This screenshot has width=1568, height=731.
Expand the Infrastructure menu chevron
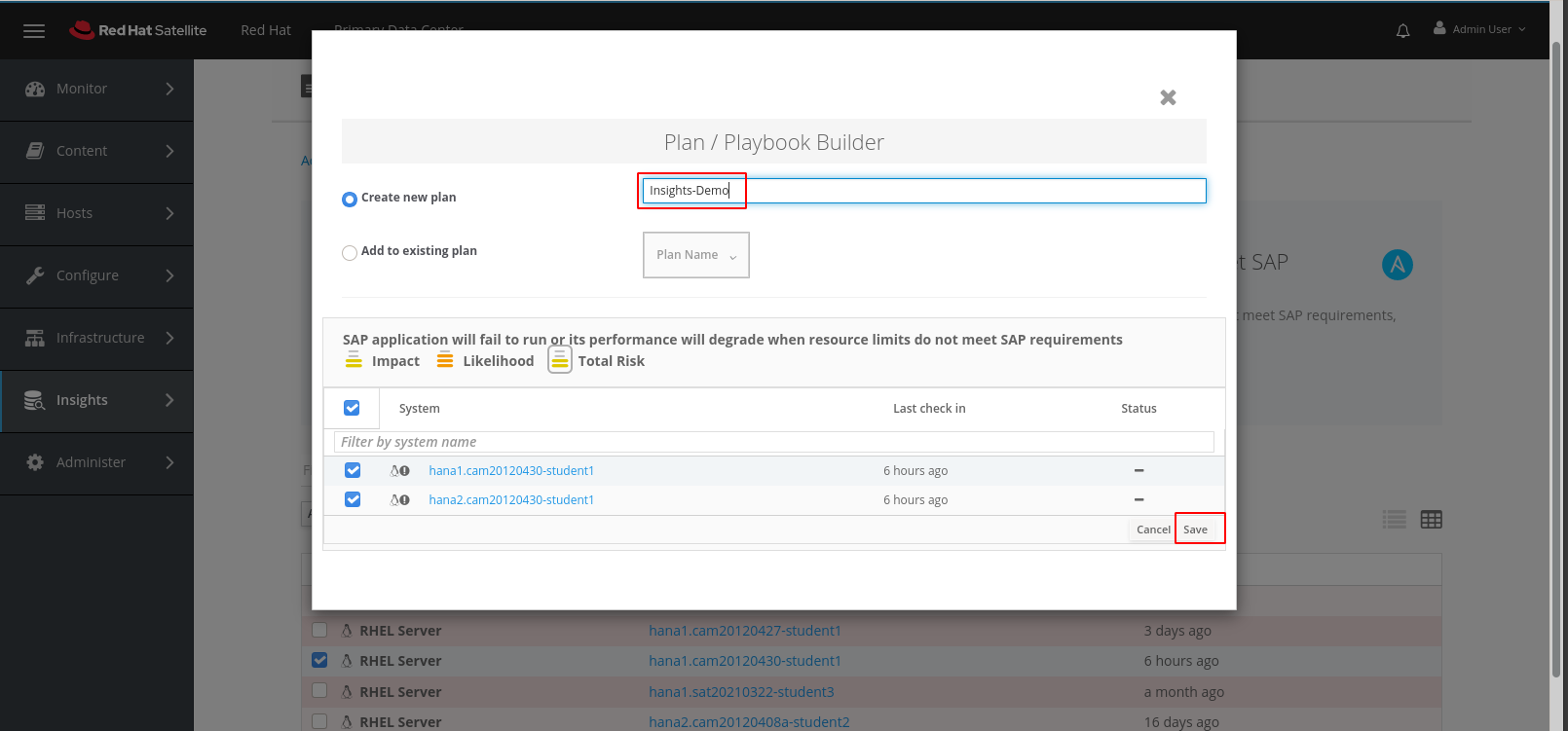click(x=169, y=338)
